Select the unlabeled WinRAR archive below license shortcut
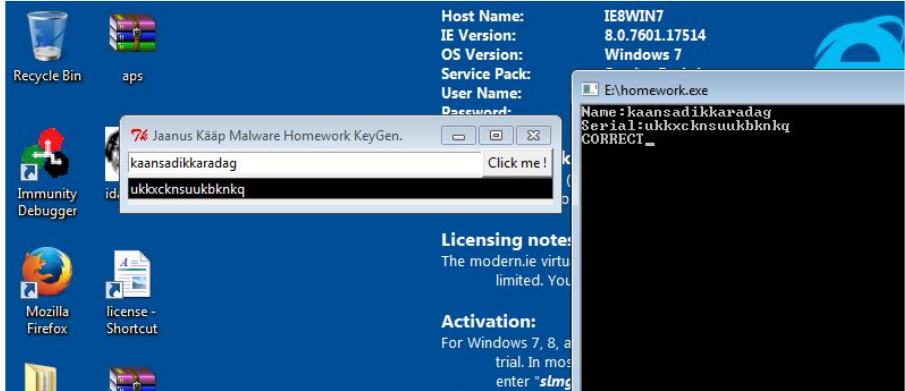This screenshot has height=391, width=905. [132, 379]
